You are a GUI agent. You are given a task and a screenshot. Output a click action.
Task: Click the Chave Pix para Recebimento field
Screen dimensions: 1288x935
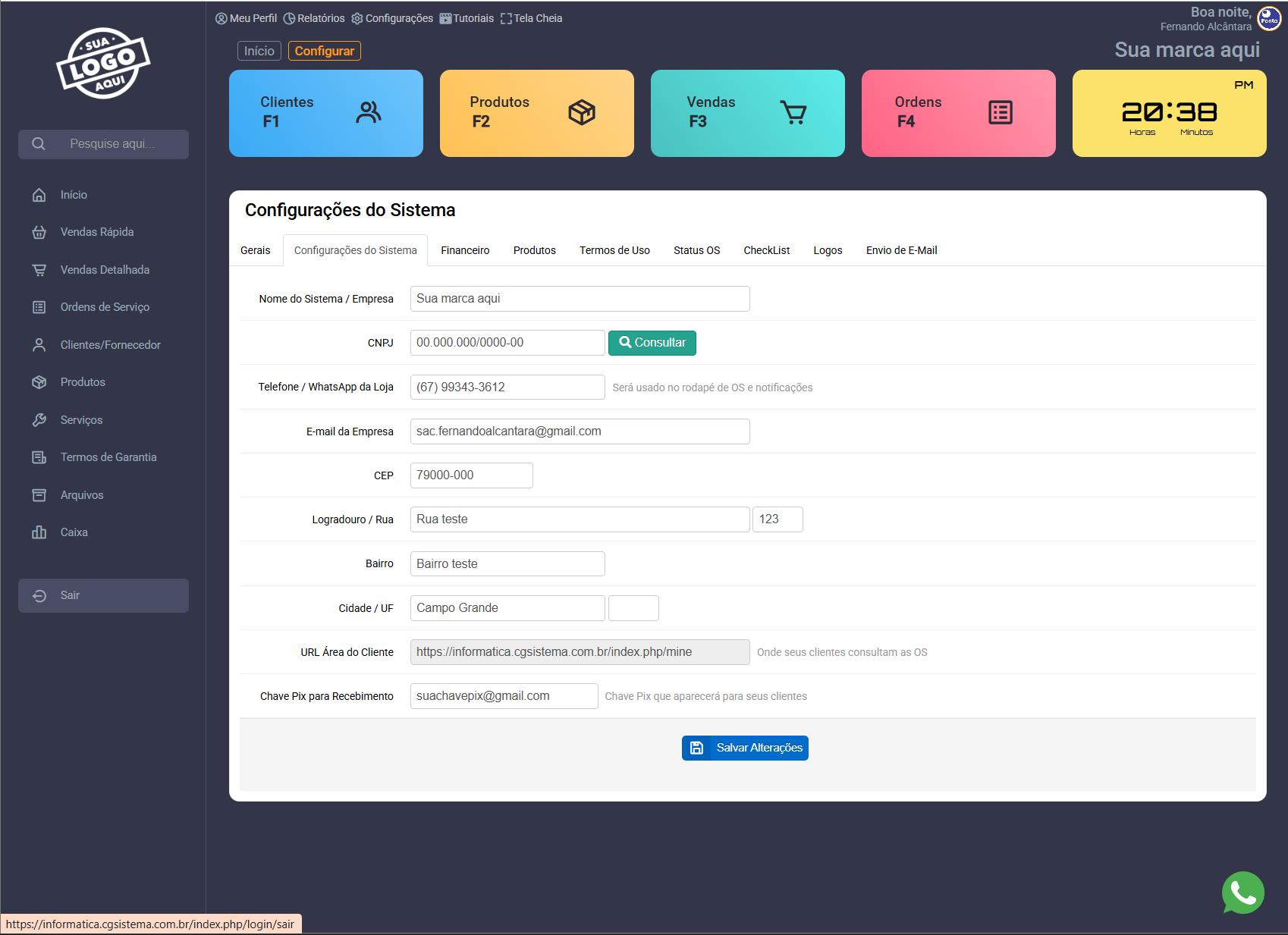coord(504,696)
